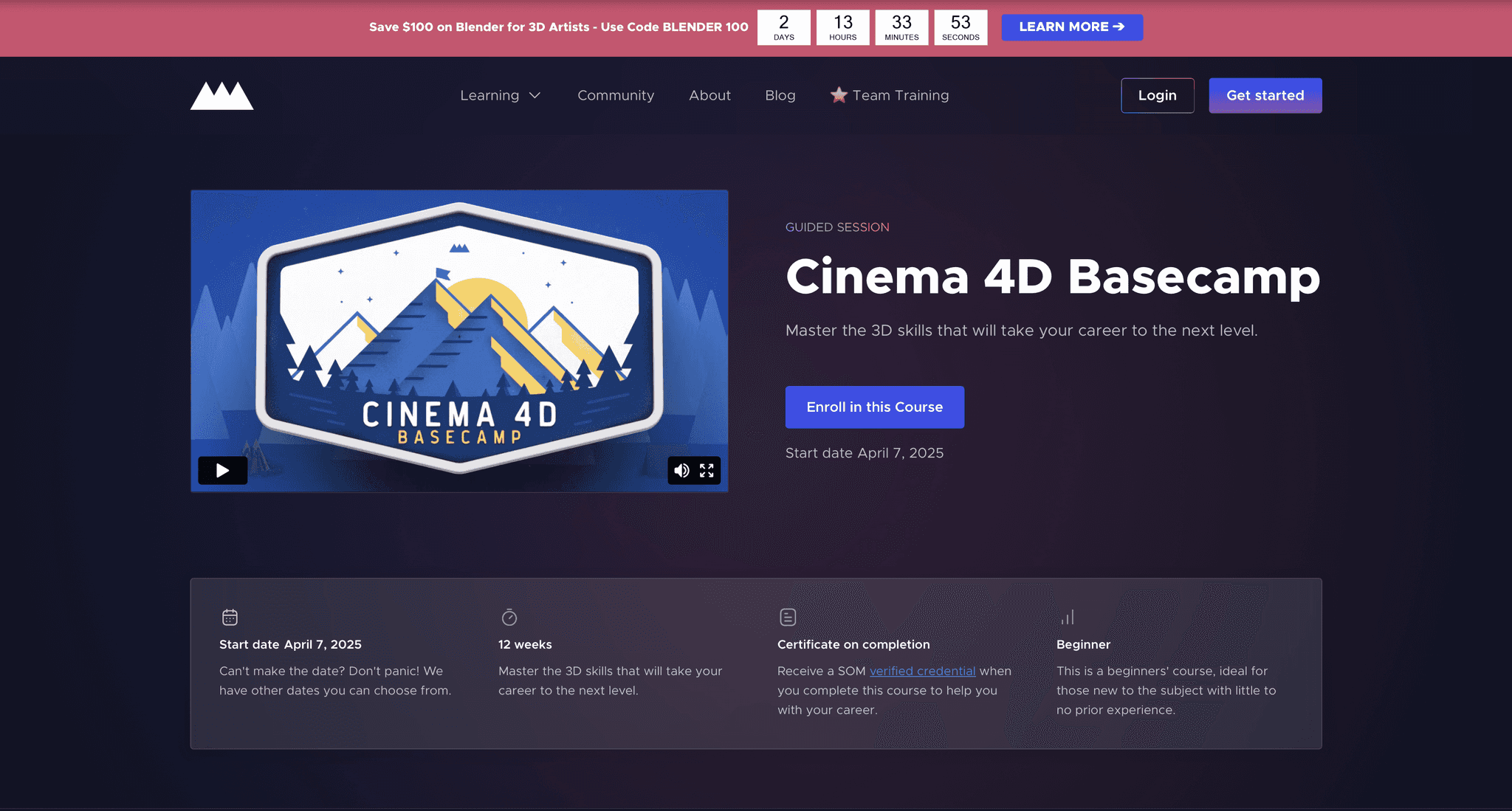Play the Cinema 4D Basecamp trailer video
The width and height of the screenshot is (1512, 811).
point(222,470)
